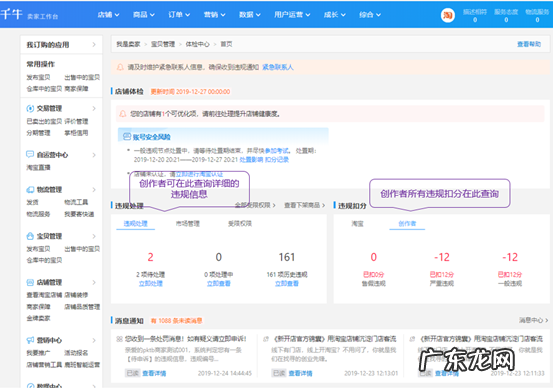Click 店铺装修 in the sidebar
Viewport: 553px width, 389px height.
(x=76, y=295)
